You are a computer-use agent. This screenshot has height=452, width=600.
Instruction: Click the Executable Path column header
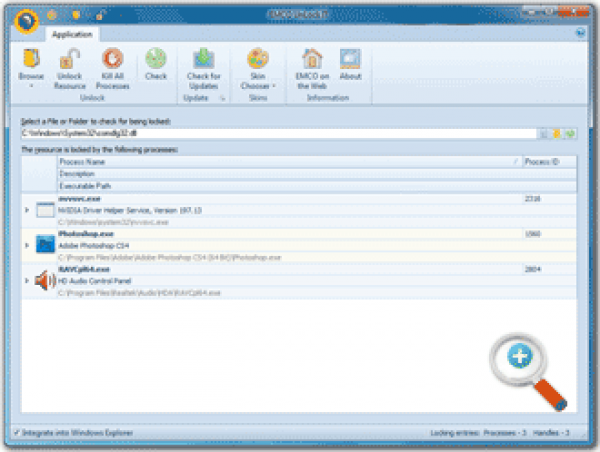pos(317,186)
